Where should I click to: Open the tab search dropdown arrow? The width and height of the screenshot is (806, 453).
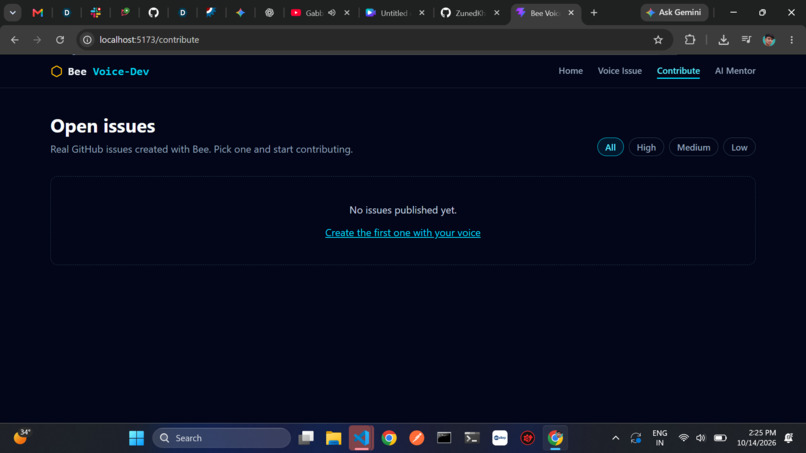point(12,13)
